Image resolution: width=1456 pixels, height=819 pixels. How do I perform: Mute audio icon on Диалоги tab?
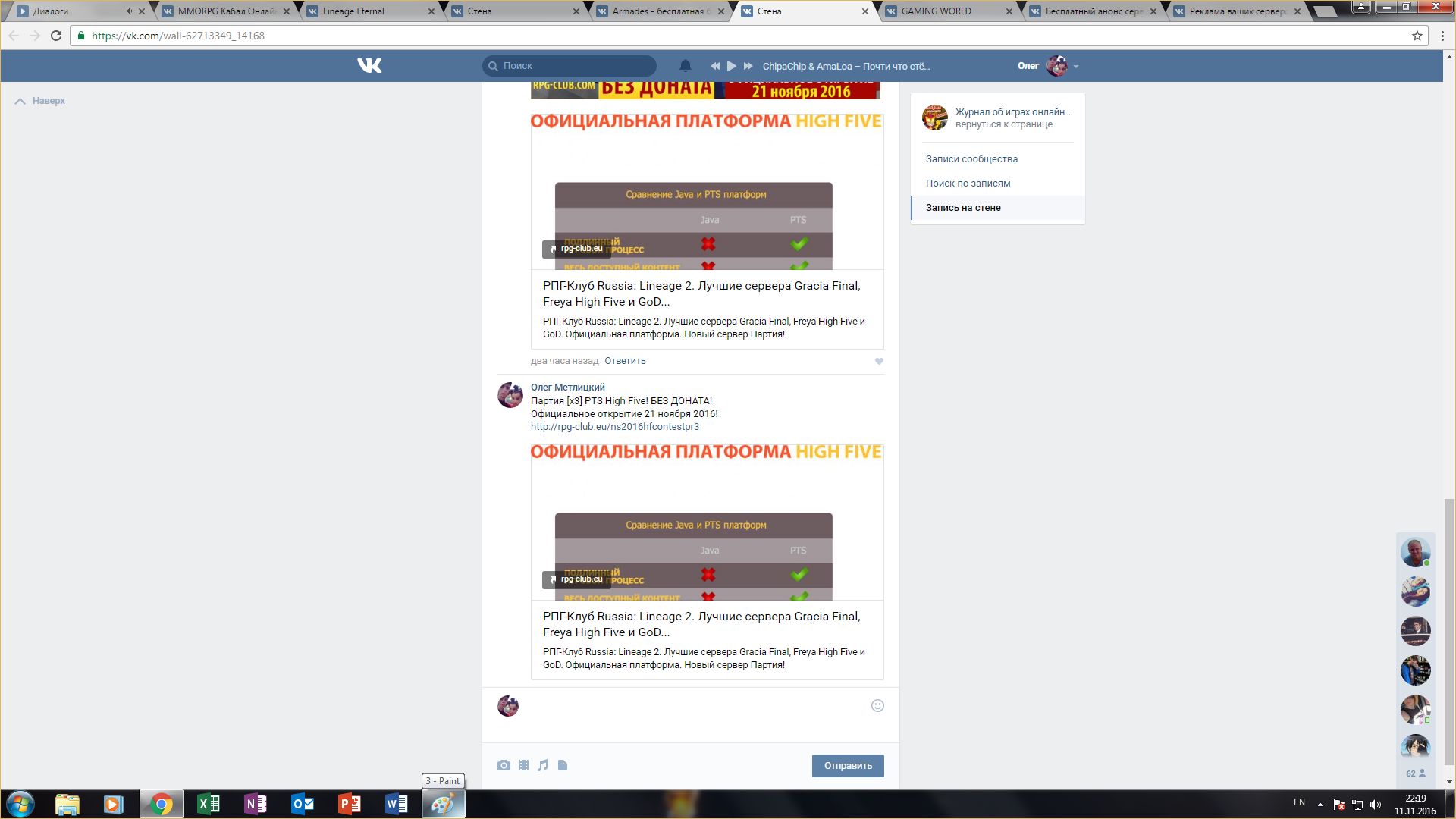click(x=130, y=11)
